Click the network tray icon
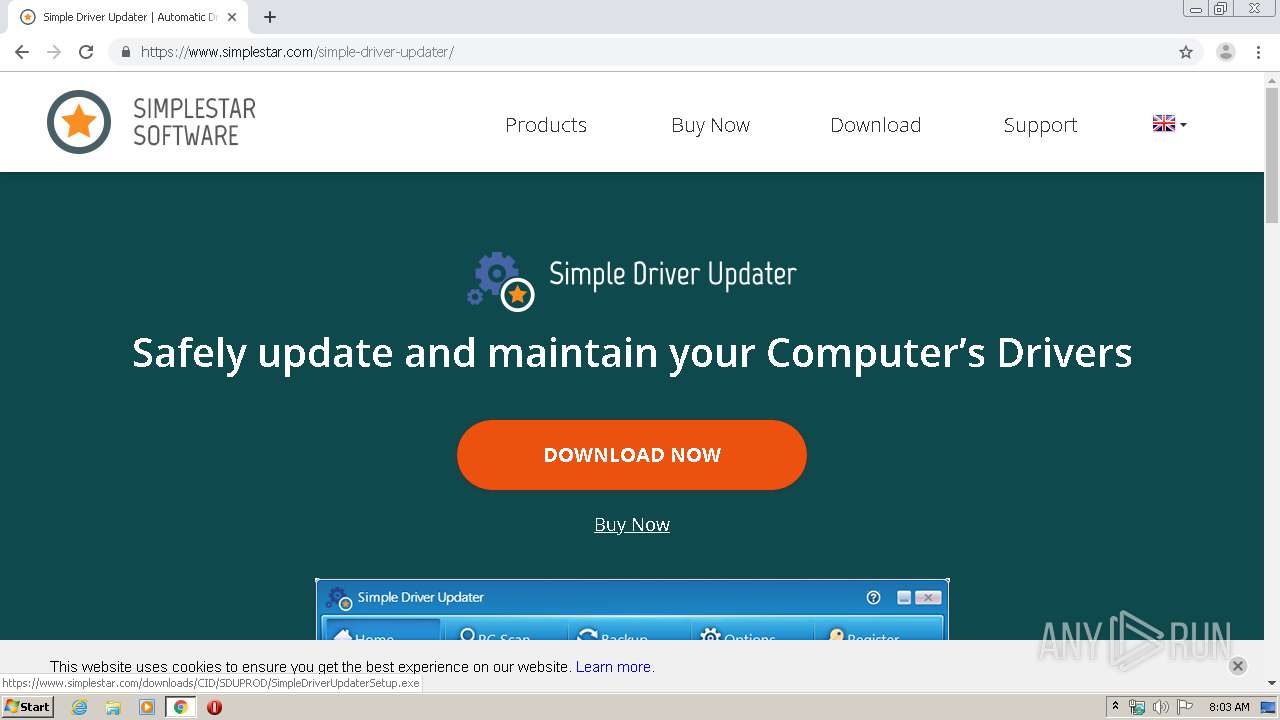Screen dimensions: 1280x720 tap(1137, 707)
